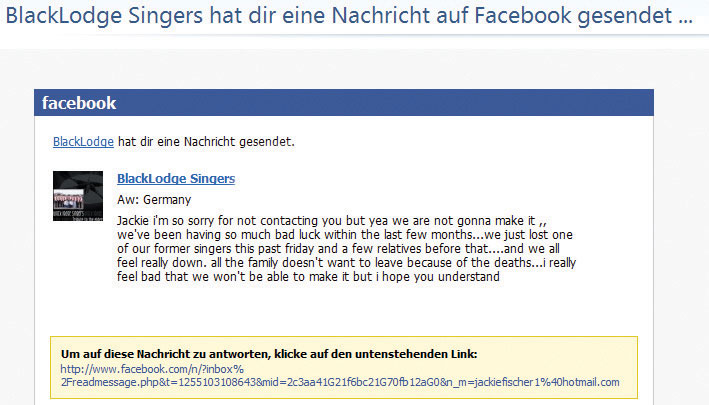Click the line starting 'of our former singers'
The image size is (709, 405).
click(x=338, y=249)
